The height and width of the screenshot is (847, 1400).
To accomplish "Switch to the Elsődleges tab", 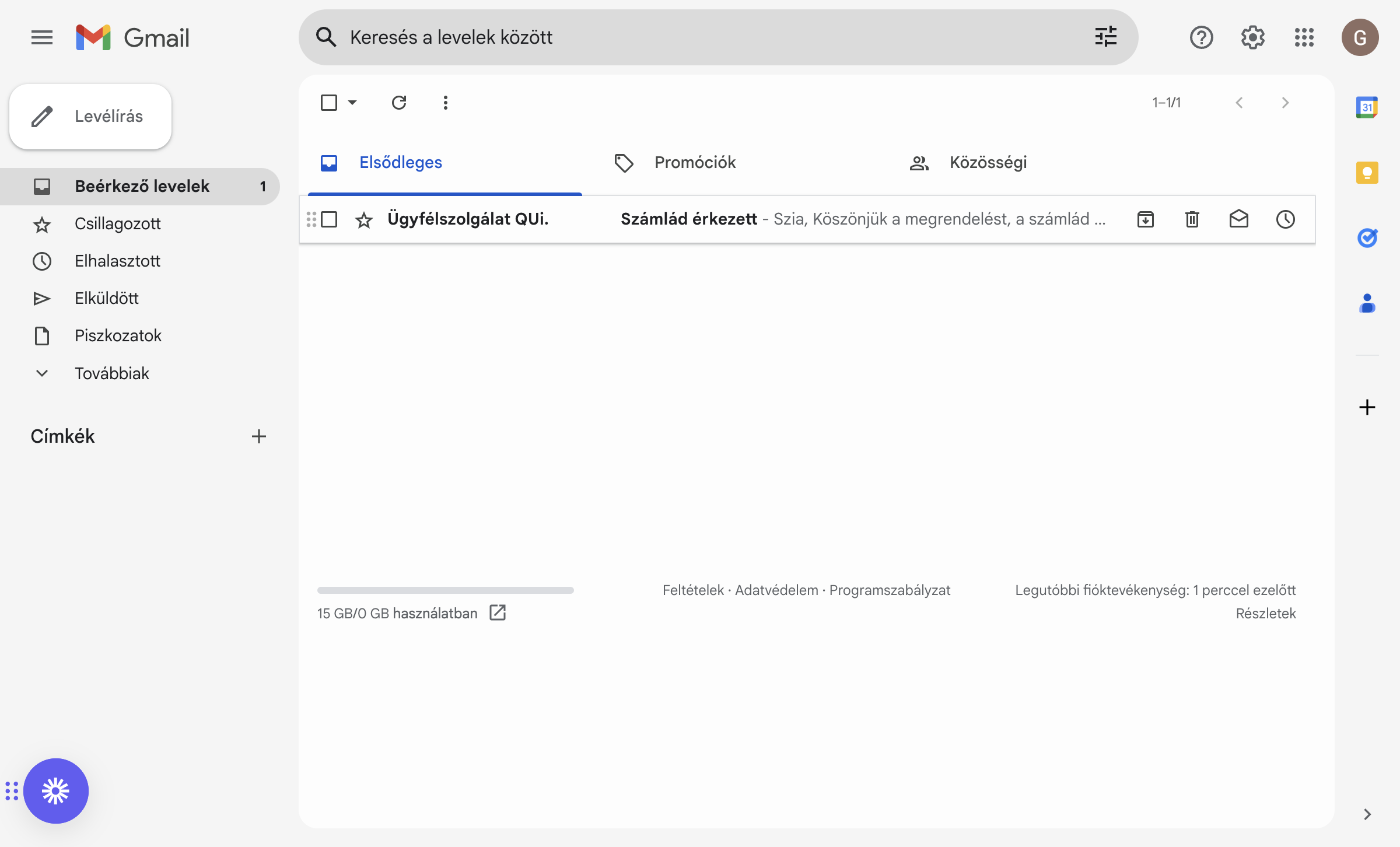I will pos(444,163).
